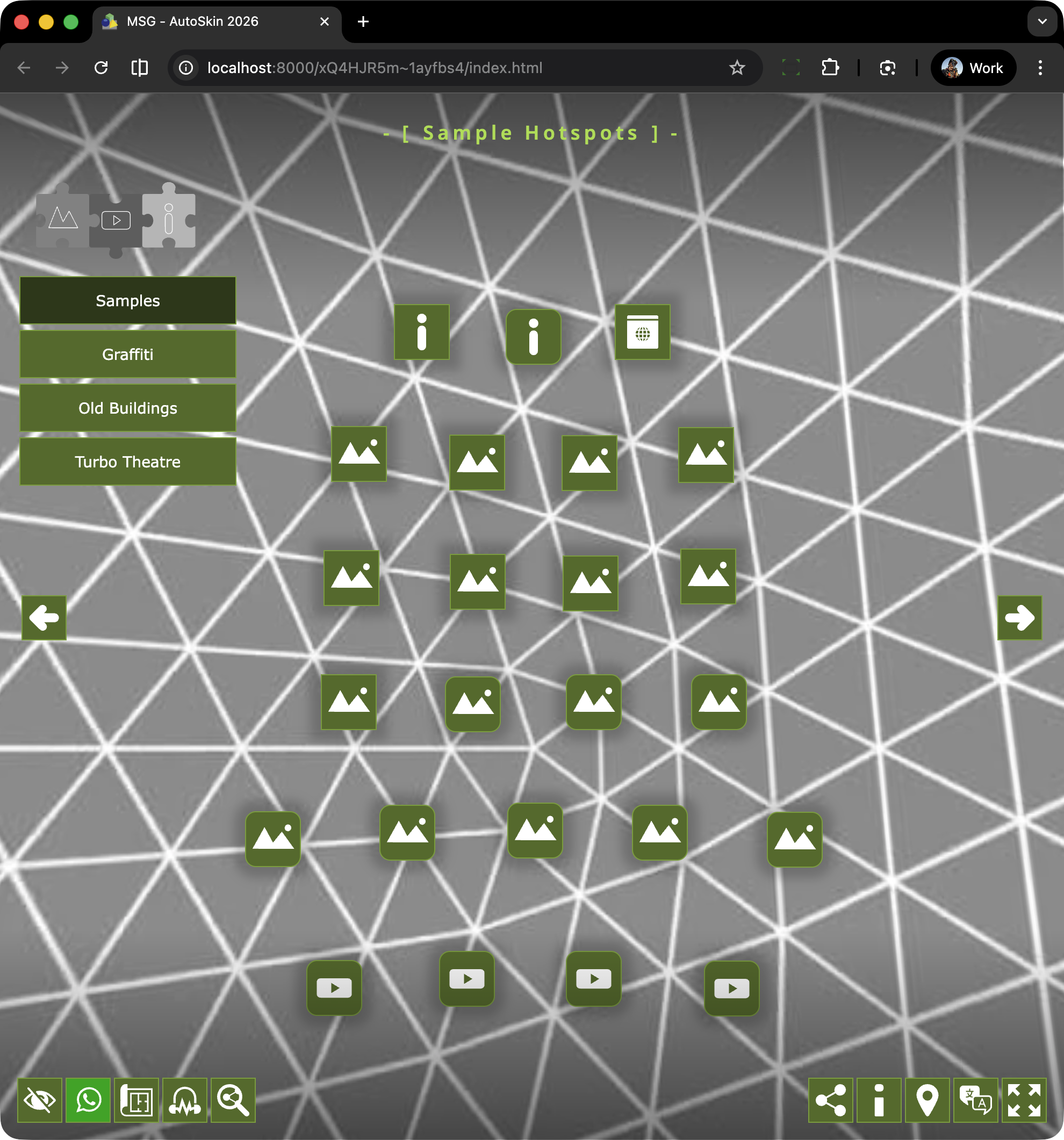Toggle the info puzzle piece filter

pyautogui.click(x=169, y=220)
